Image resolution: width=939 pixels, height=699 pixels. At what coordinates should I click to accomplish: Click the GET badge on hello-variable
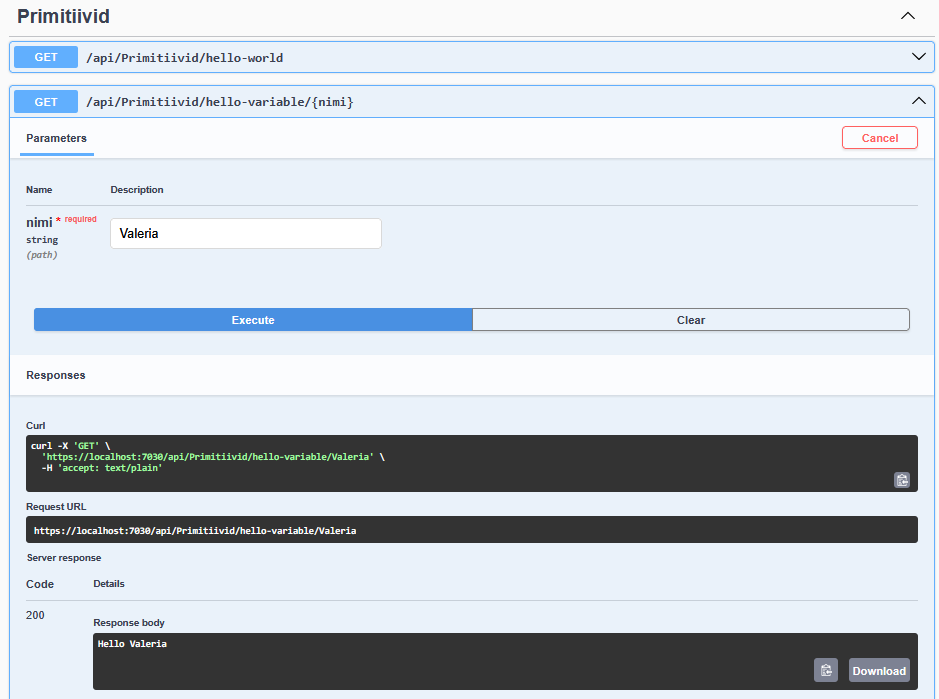(x=46, y=102)
